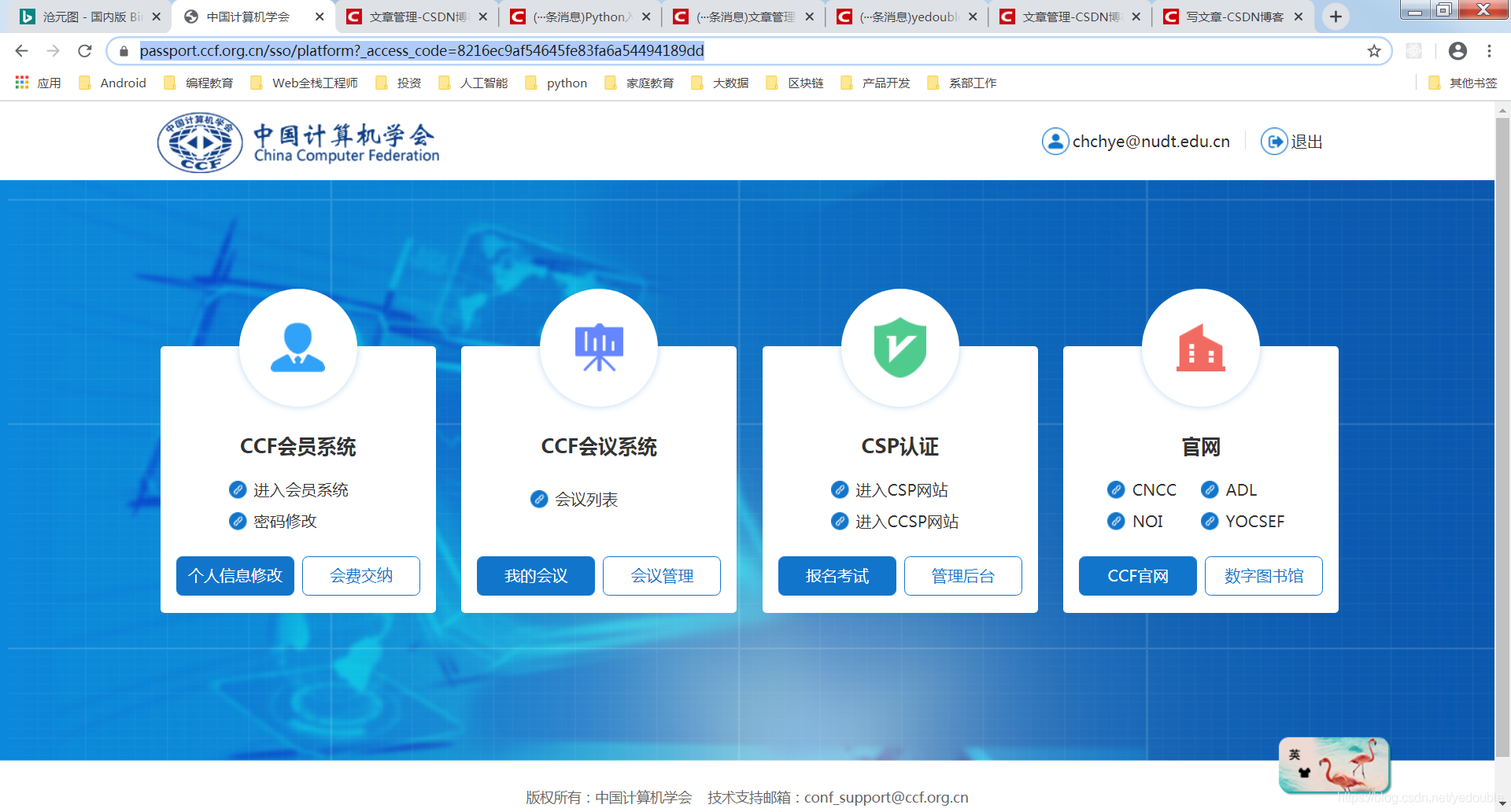Click the browser back arrow

pyautogui.click(x=21, y=51)
